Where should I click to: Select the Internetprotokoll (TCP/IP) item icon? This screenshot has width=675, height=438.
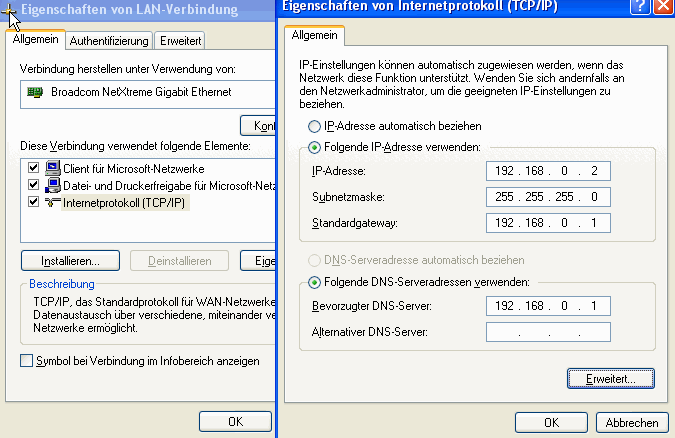pos(52,203)
